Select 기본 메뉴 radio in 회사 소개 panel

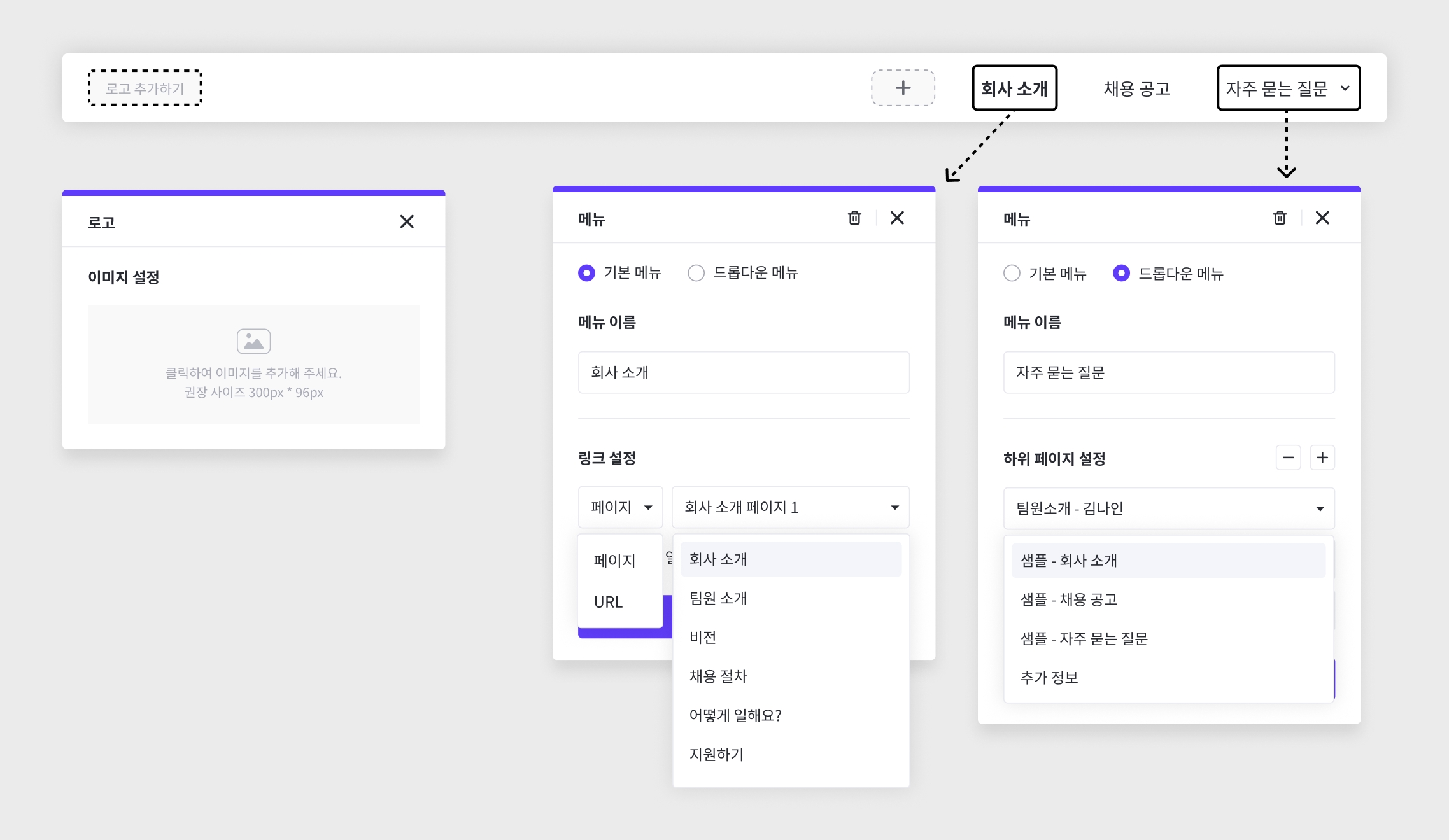tap(586, 273)
